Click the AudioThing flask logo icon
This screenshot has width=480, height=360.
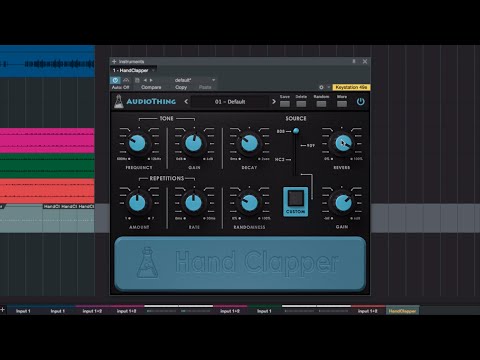(119, 102)
